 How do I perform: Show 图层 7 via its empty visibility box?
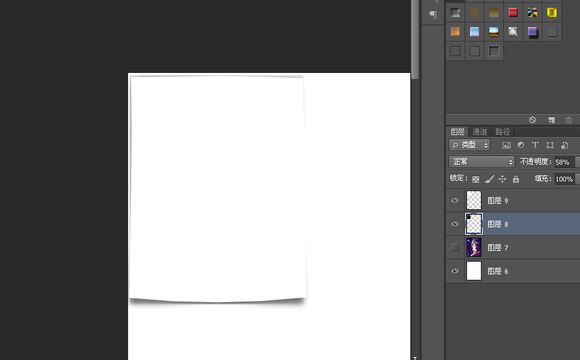tap(455, 247)
